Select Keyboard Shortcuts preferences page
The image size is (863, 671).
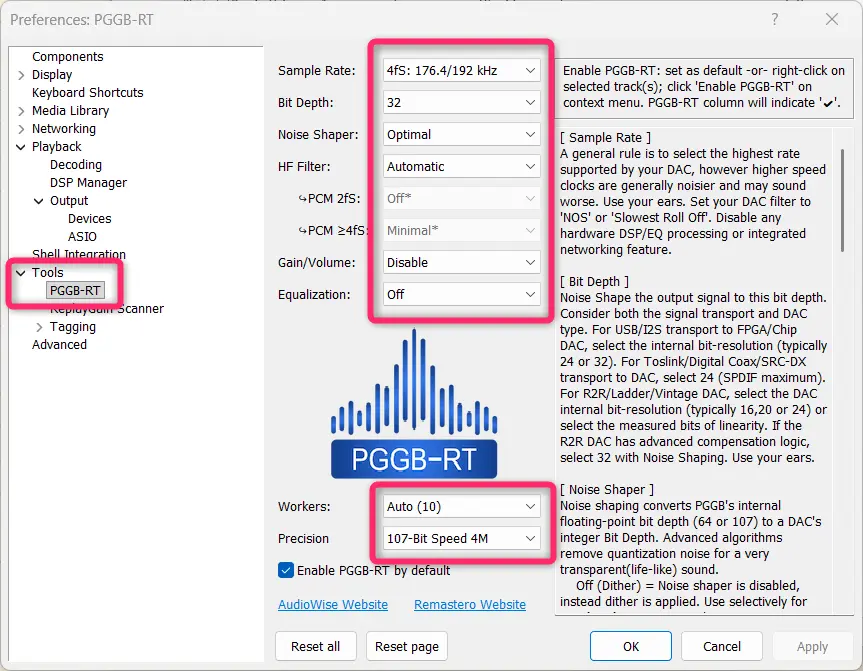point(87,93)
